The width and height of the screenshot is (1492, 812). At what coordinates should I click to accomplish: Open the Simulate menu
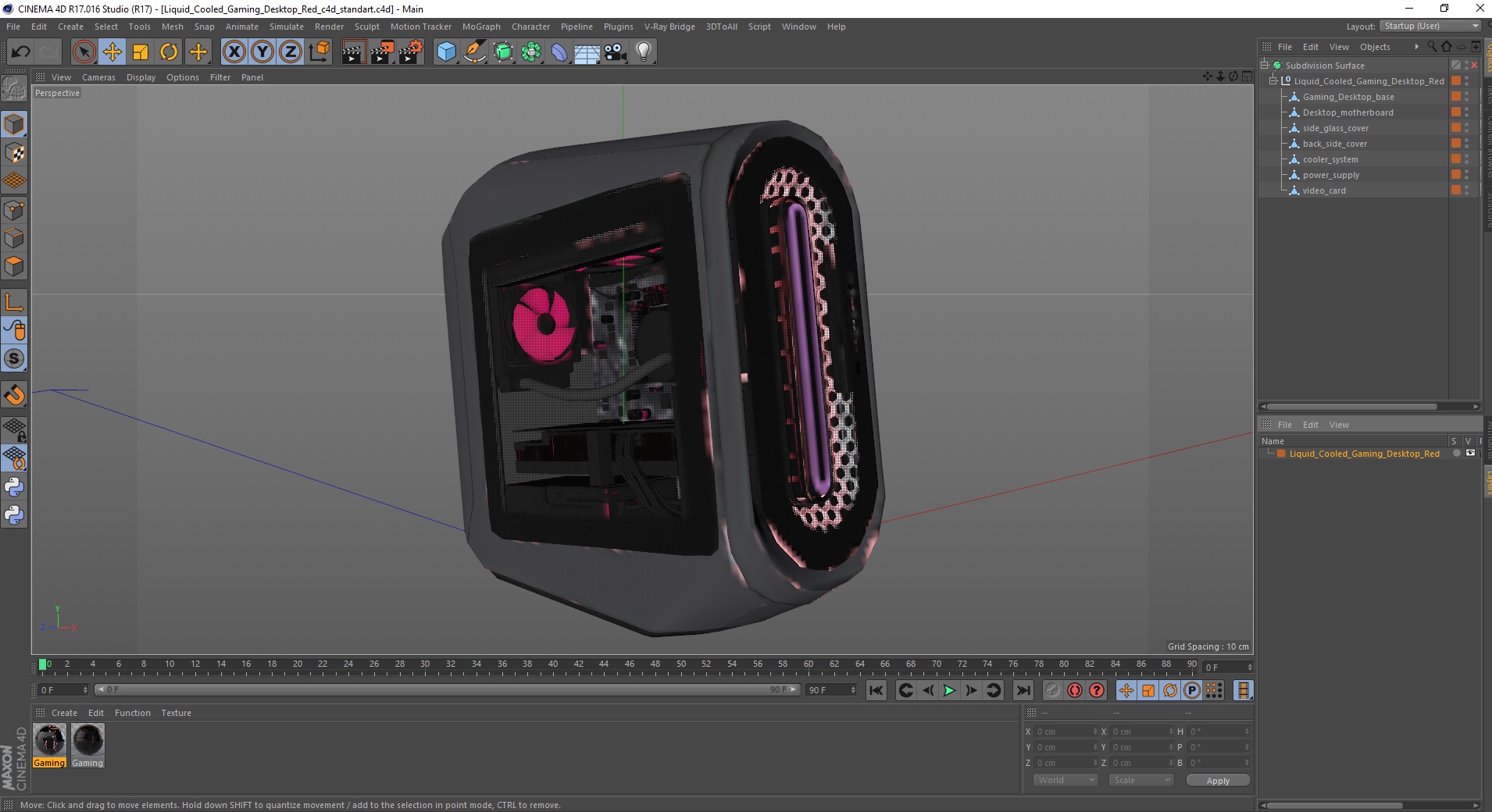(x=287, y=27)
